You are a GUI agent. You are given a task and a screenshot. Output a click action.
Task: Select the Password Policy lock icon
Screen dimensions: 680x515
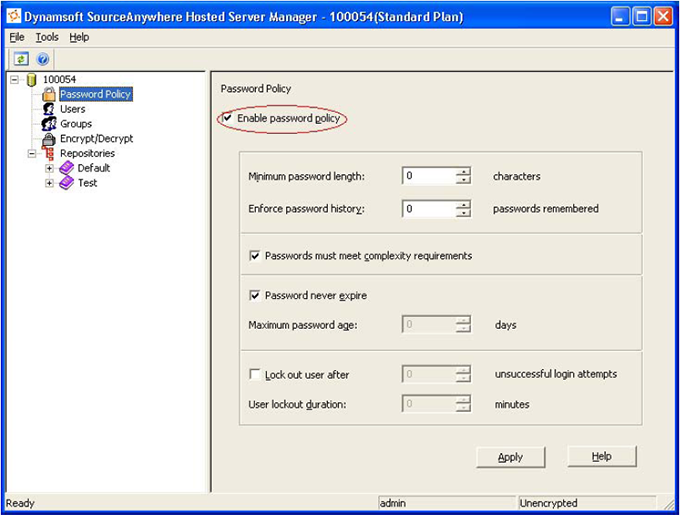click(x=48, y=94)
